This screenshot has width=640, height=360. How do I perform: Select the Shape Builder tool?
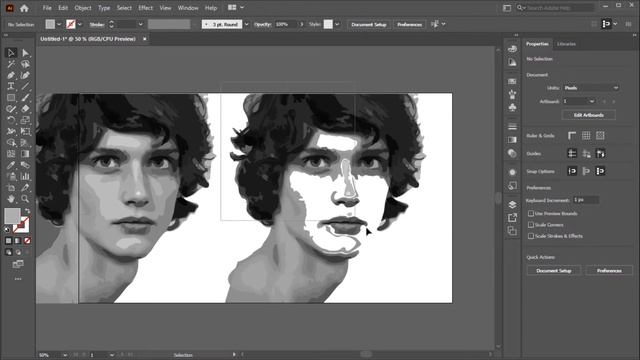pyautogui.click(x=11, y=142)
